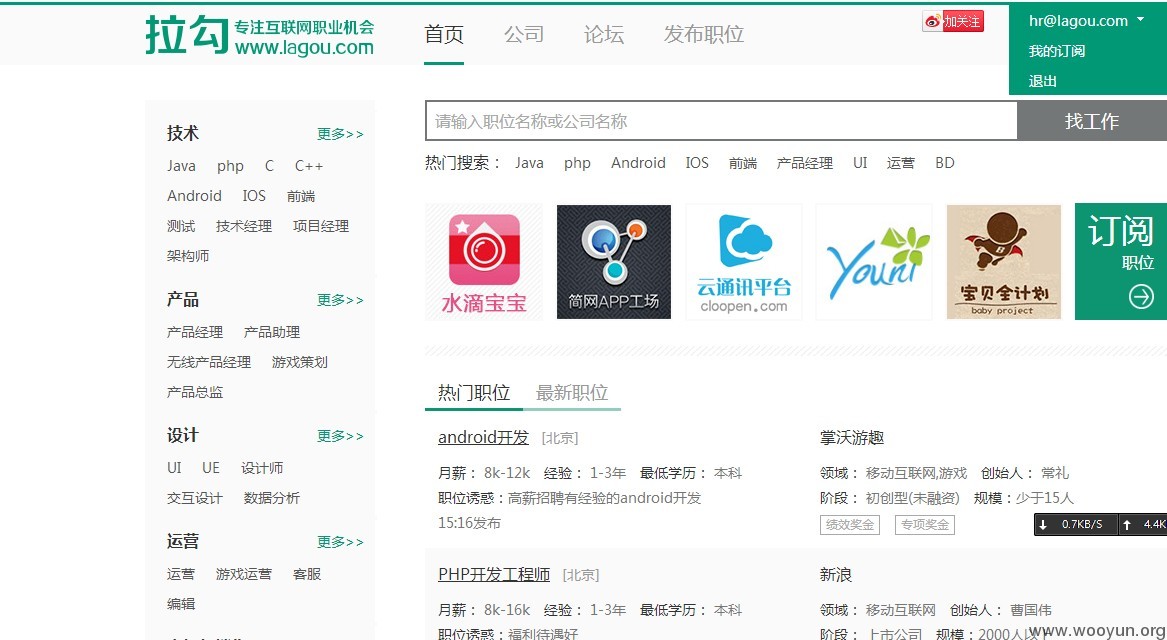The height and width of the screenshot is (640, 1167).
Task: Show more 产品 categories via 更多>>
Action: [340, 300]
